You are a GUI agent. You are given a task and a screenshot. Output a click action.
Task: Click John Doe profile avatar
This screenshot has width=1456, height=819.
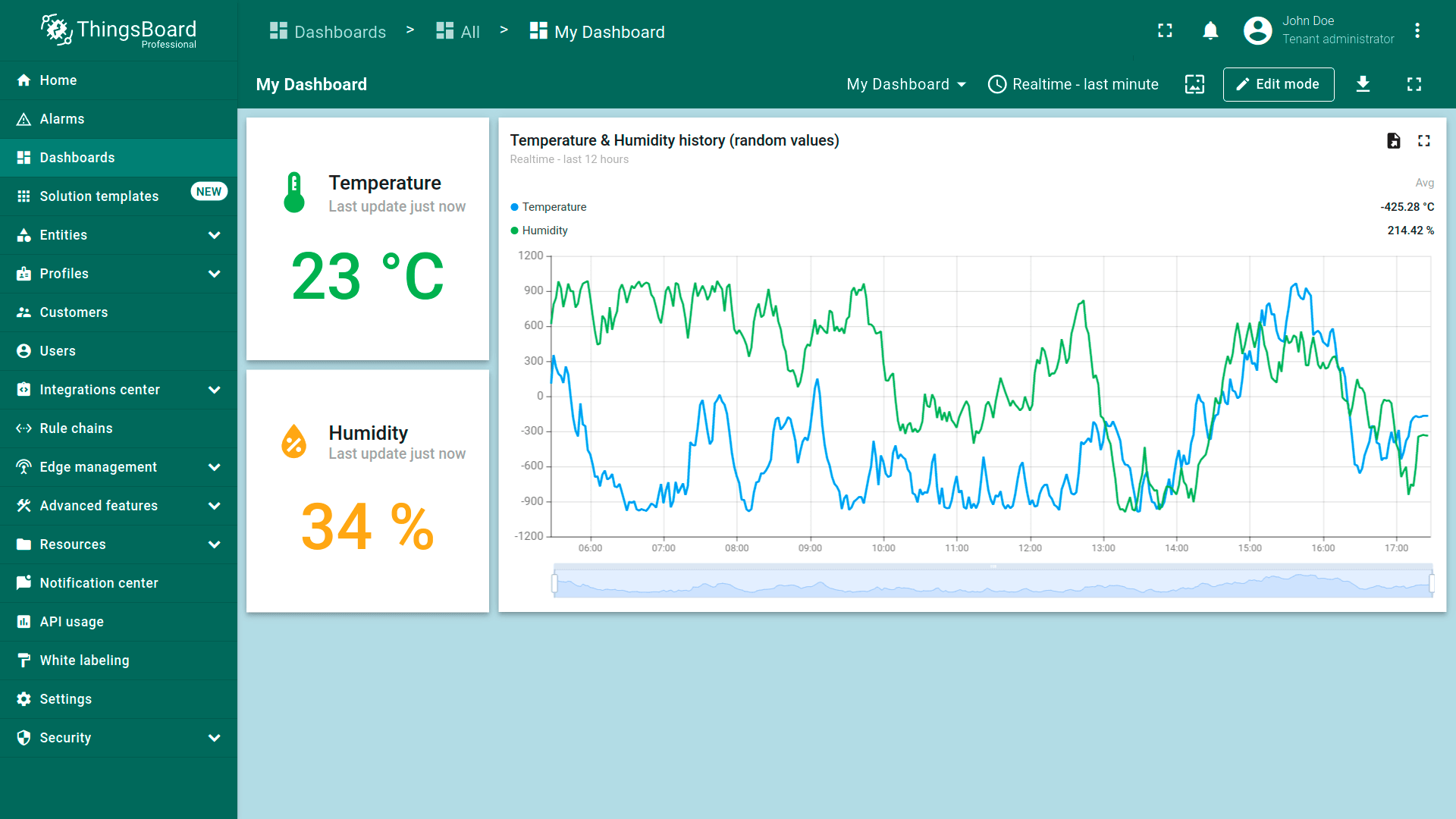[1257, 31]
